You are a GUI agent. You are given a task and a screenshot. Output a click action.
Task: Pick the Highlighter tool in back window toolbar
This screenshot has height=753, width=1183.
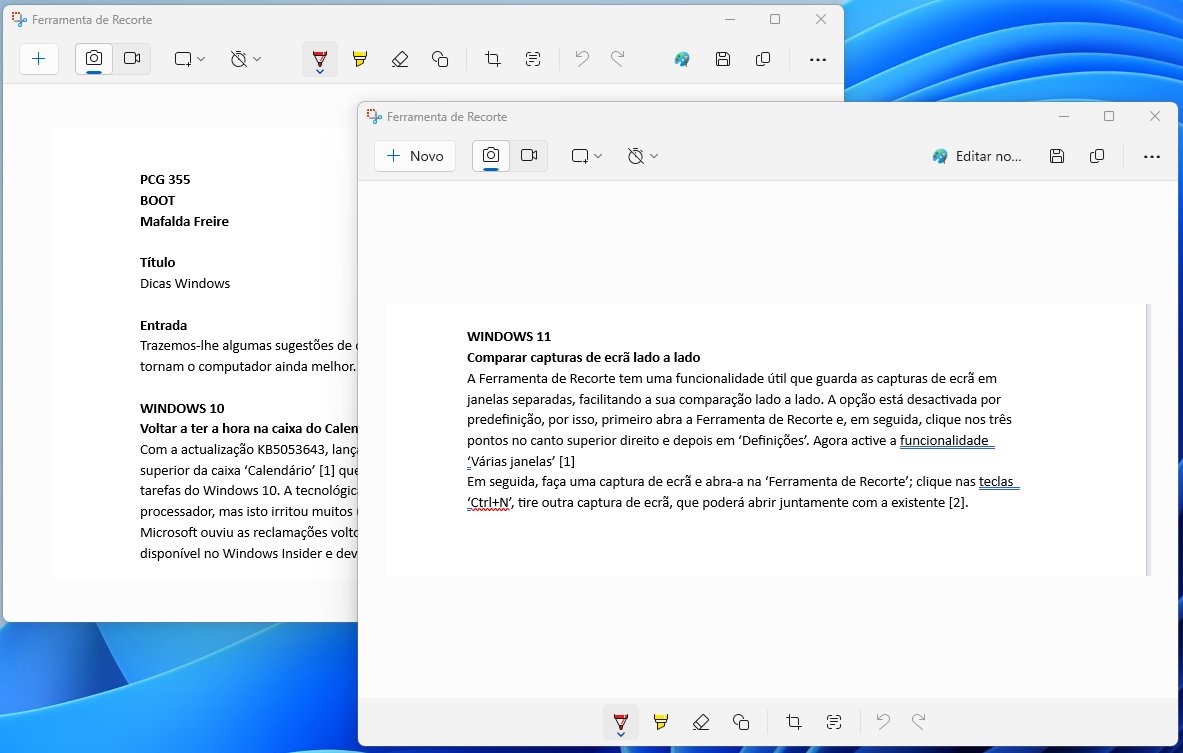[x=360, y=59]
